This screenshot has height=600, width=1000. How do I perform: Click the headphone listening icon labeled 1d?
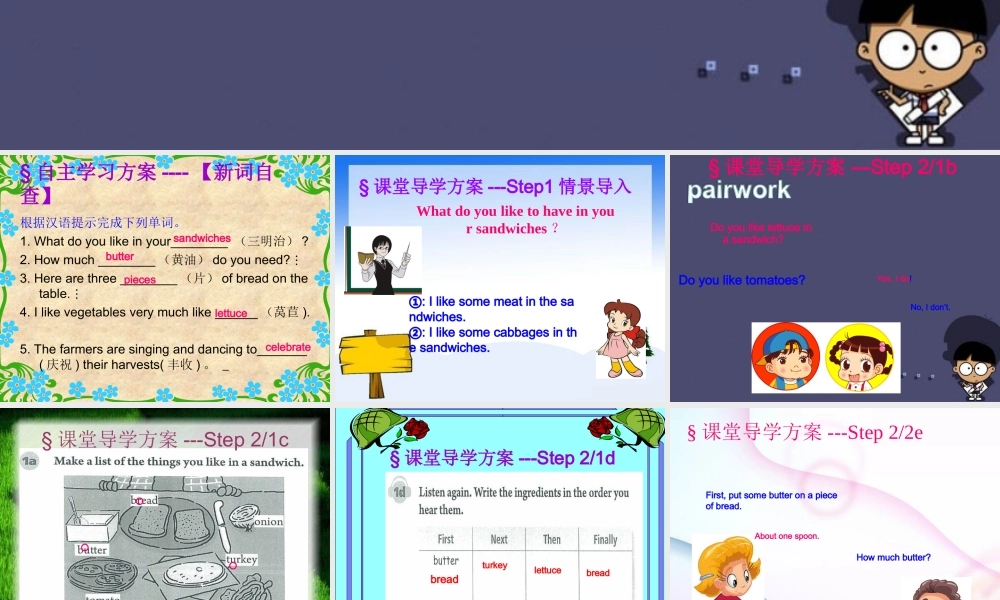pos(398,492)
